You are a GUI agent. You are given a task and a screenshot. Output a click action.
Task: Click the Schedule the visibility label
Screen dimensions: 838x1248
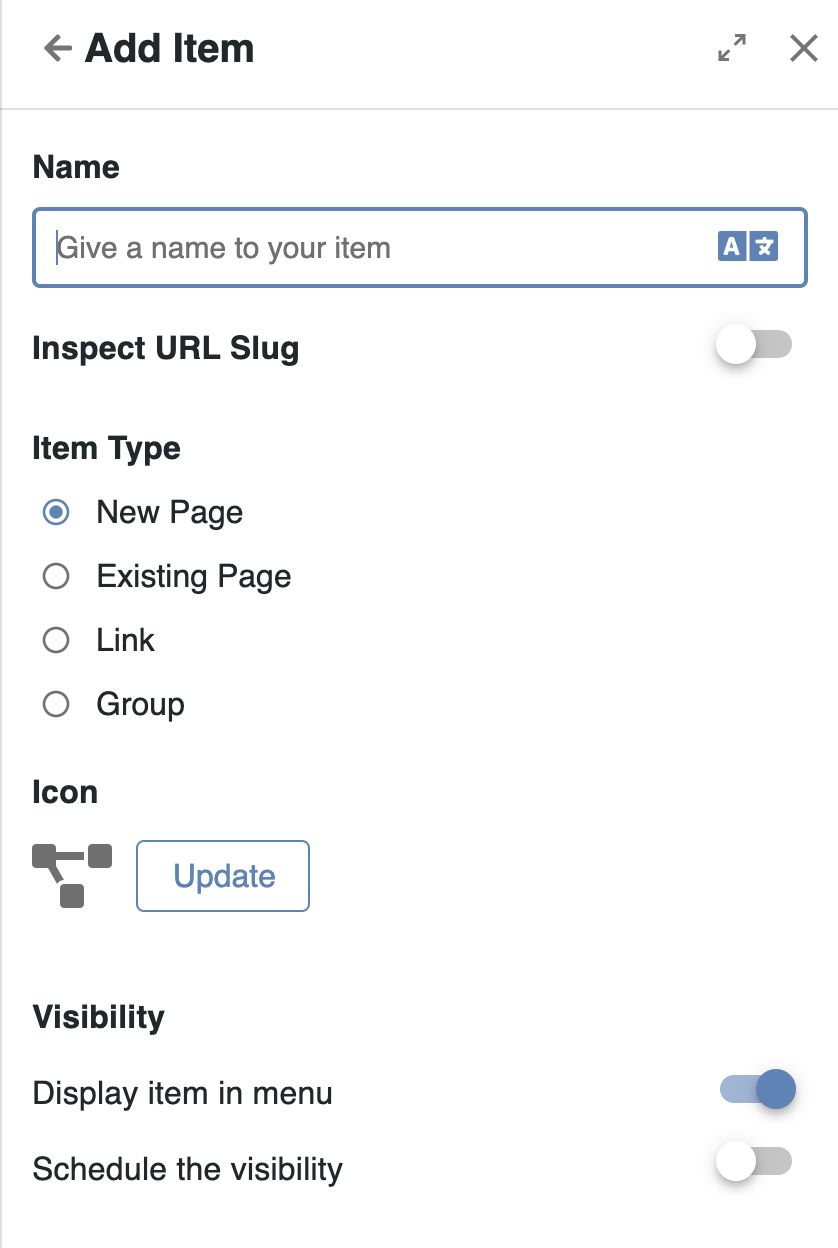tap(188, 1169)
